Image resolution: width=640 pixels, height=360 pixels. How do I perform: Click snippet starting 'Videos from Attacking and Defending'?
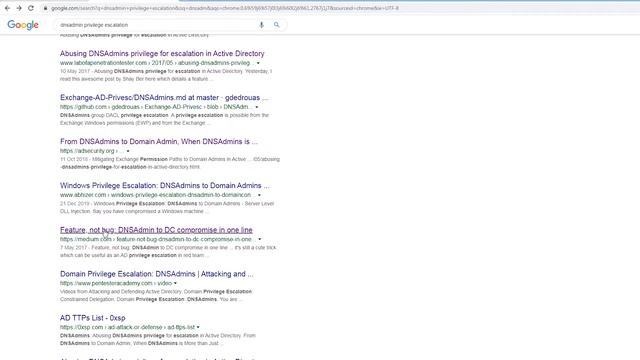(x=156, y=296)
